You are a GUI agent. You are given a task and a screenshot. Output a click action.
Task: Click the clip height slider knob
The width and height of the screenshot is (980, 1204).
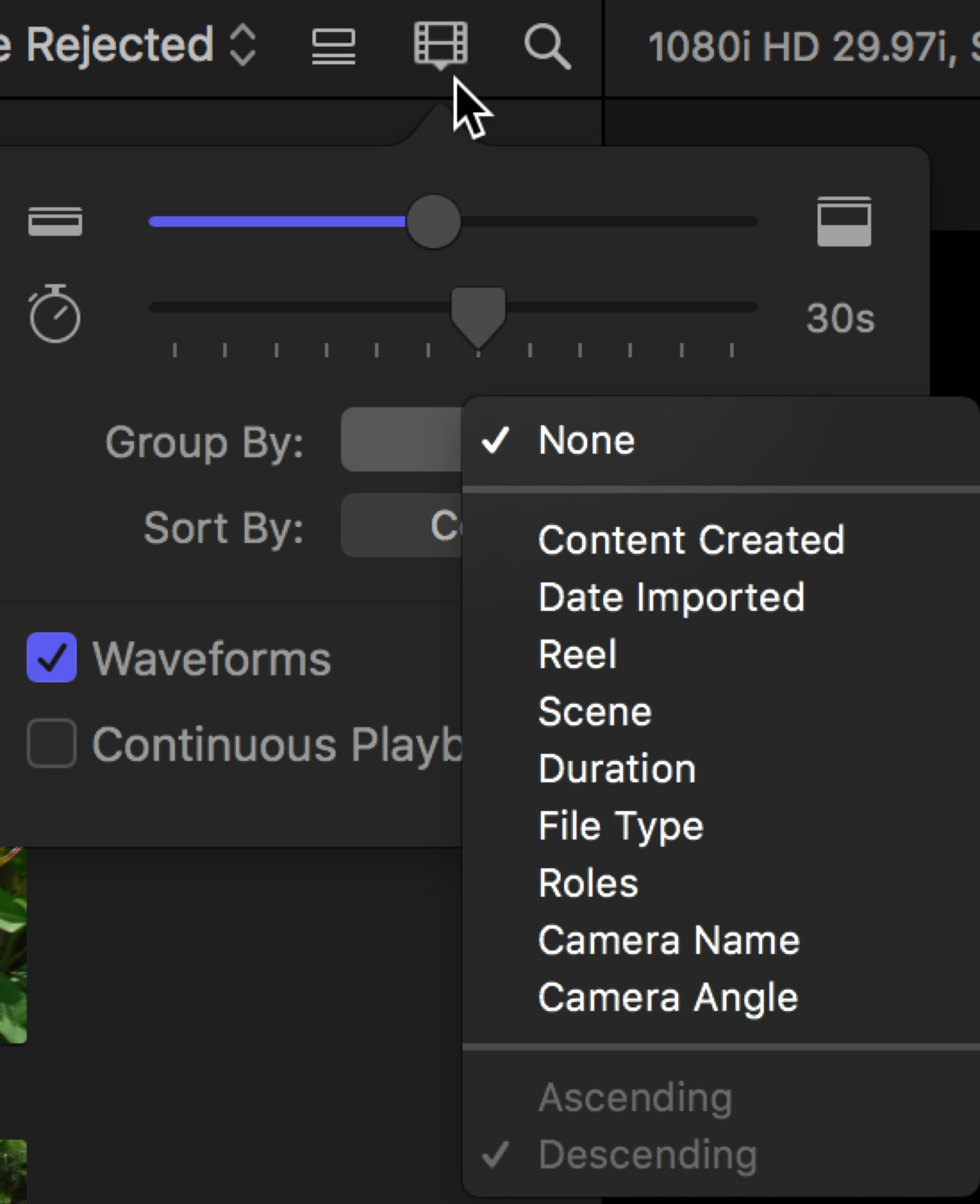tap(433, 221)
